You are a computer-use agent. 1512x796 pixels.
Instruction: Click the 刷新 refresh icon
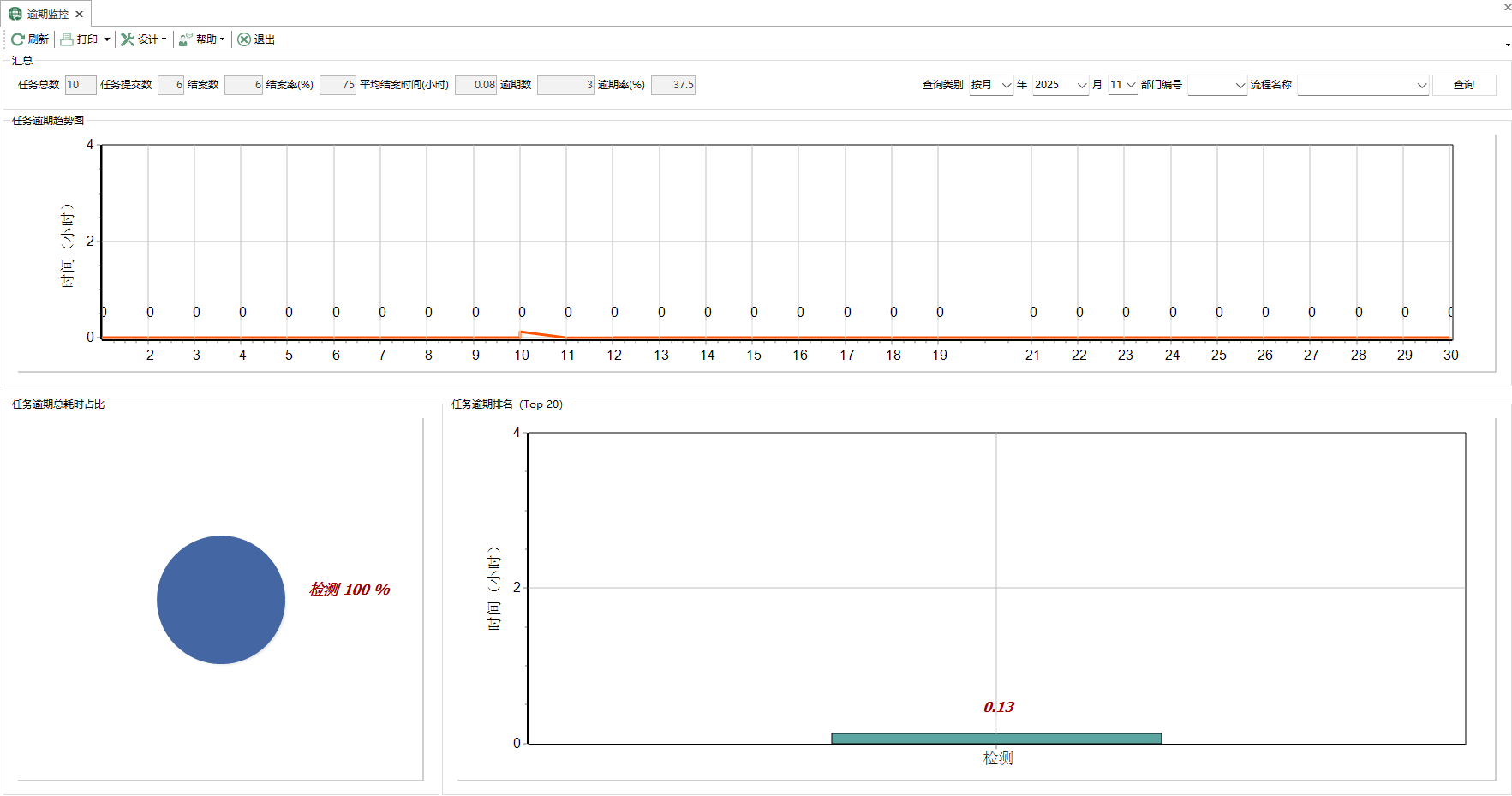coord(17,39)
